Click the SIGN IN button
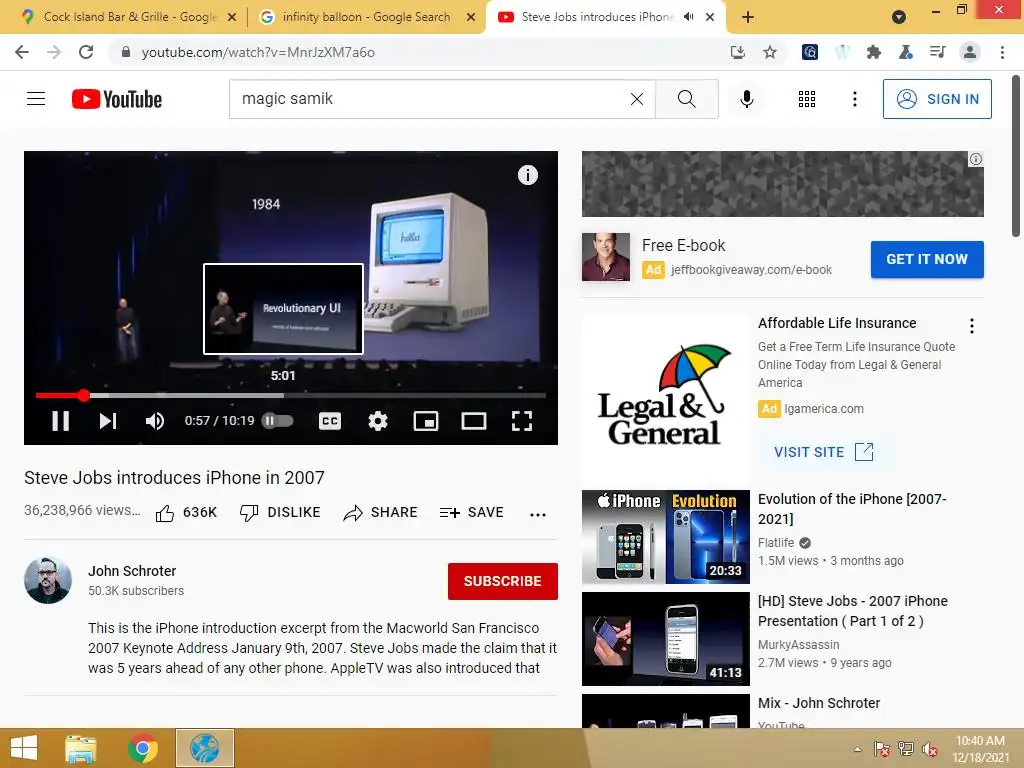This screenshot has width=1024, height=768. click(937, 99)
